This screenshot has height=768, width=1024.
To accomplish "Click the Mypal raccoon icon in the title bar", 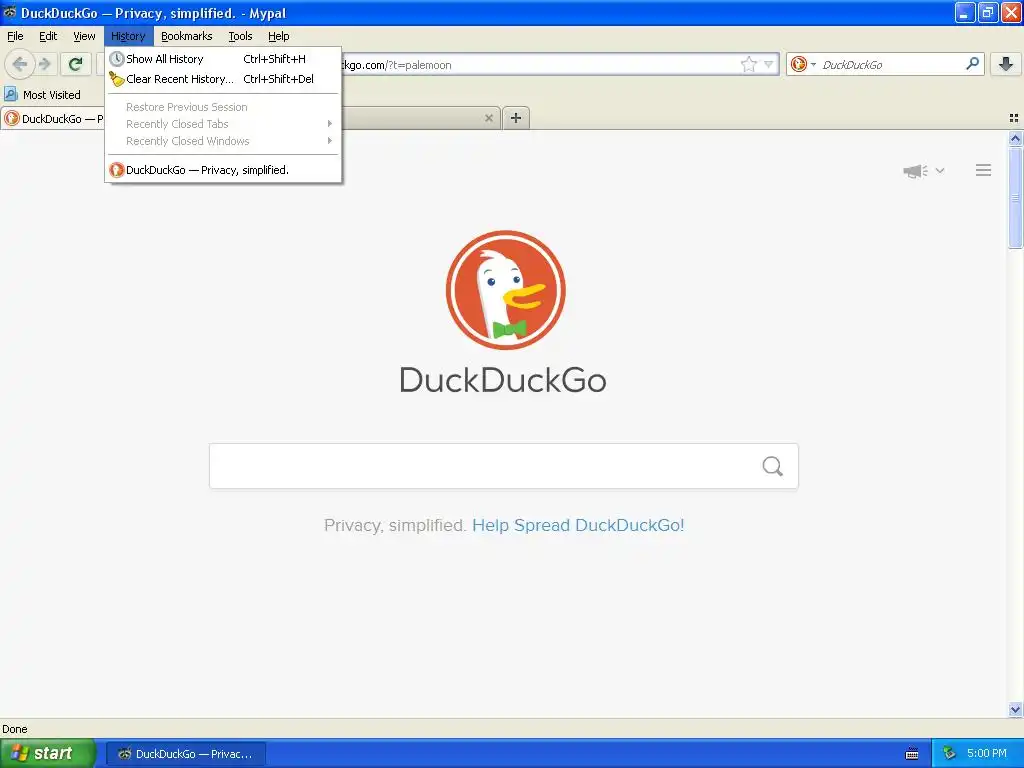I will pyautogui.click(x=10, y=12).
